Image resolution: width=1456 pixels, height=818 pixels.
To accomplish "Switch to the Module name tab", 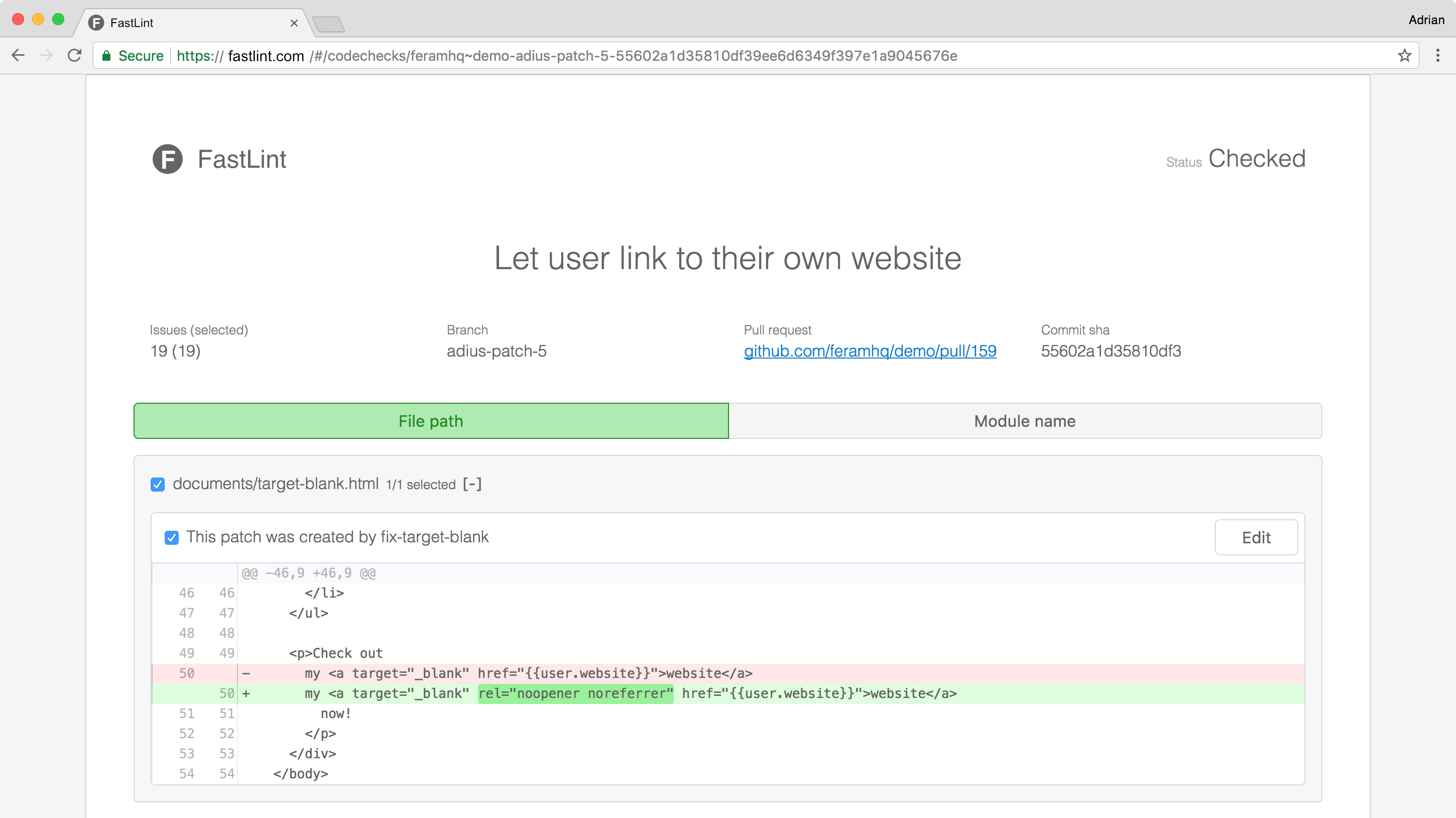I will [1024, 421].
